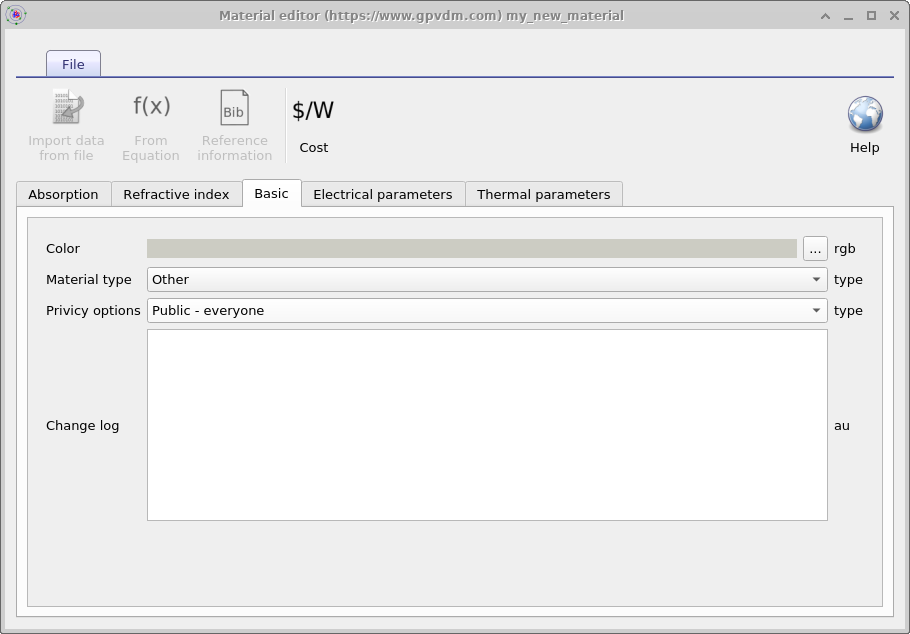The image size is (910, 634).
Task: Expand the Material type dropdown
Action: point(487,280)
